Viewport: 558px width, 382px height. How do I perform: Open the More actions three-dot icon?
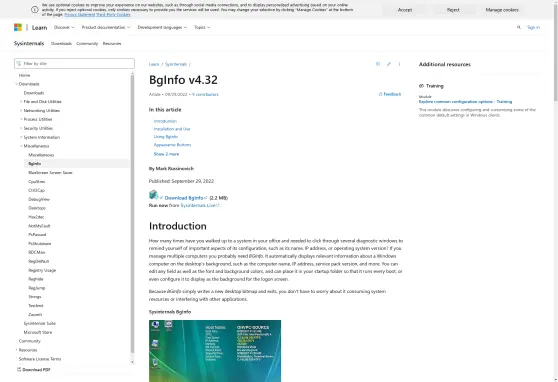pos(399,64)
